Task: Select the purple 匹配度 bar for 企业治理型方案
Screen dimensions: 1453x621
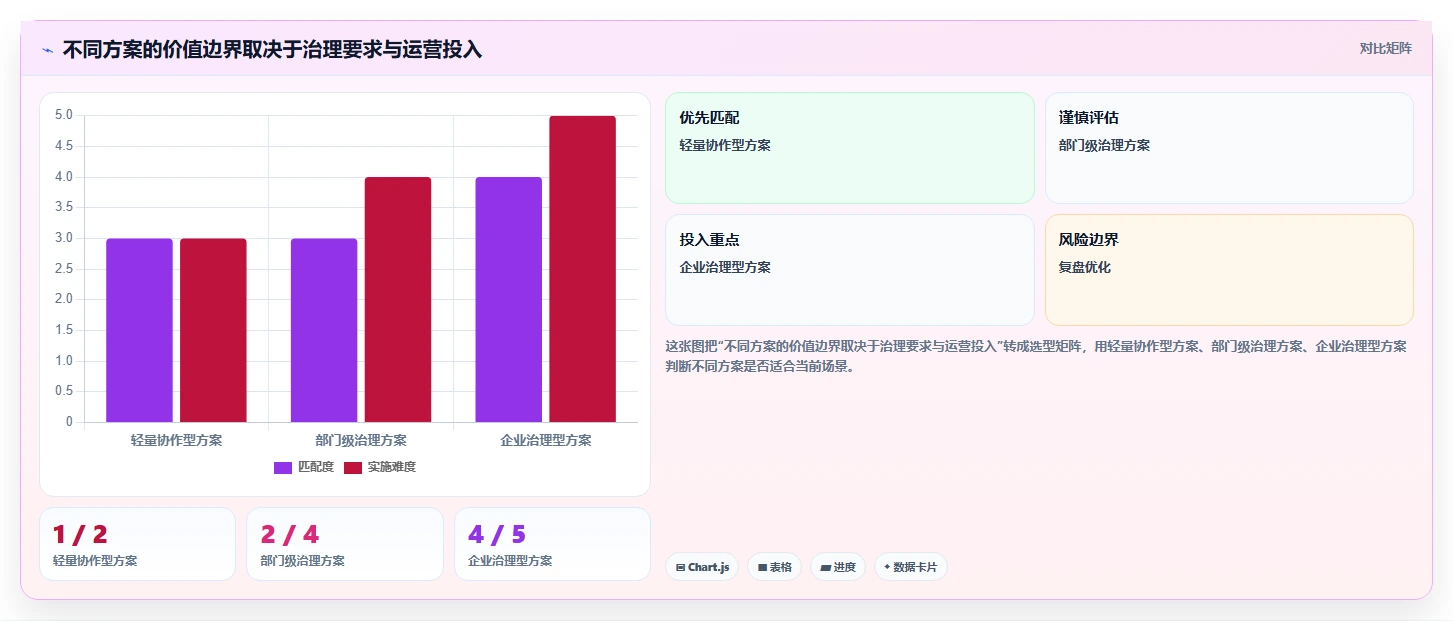Action: point(509,300)
